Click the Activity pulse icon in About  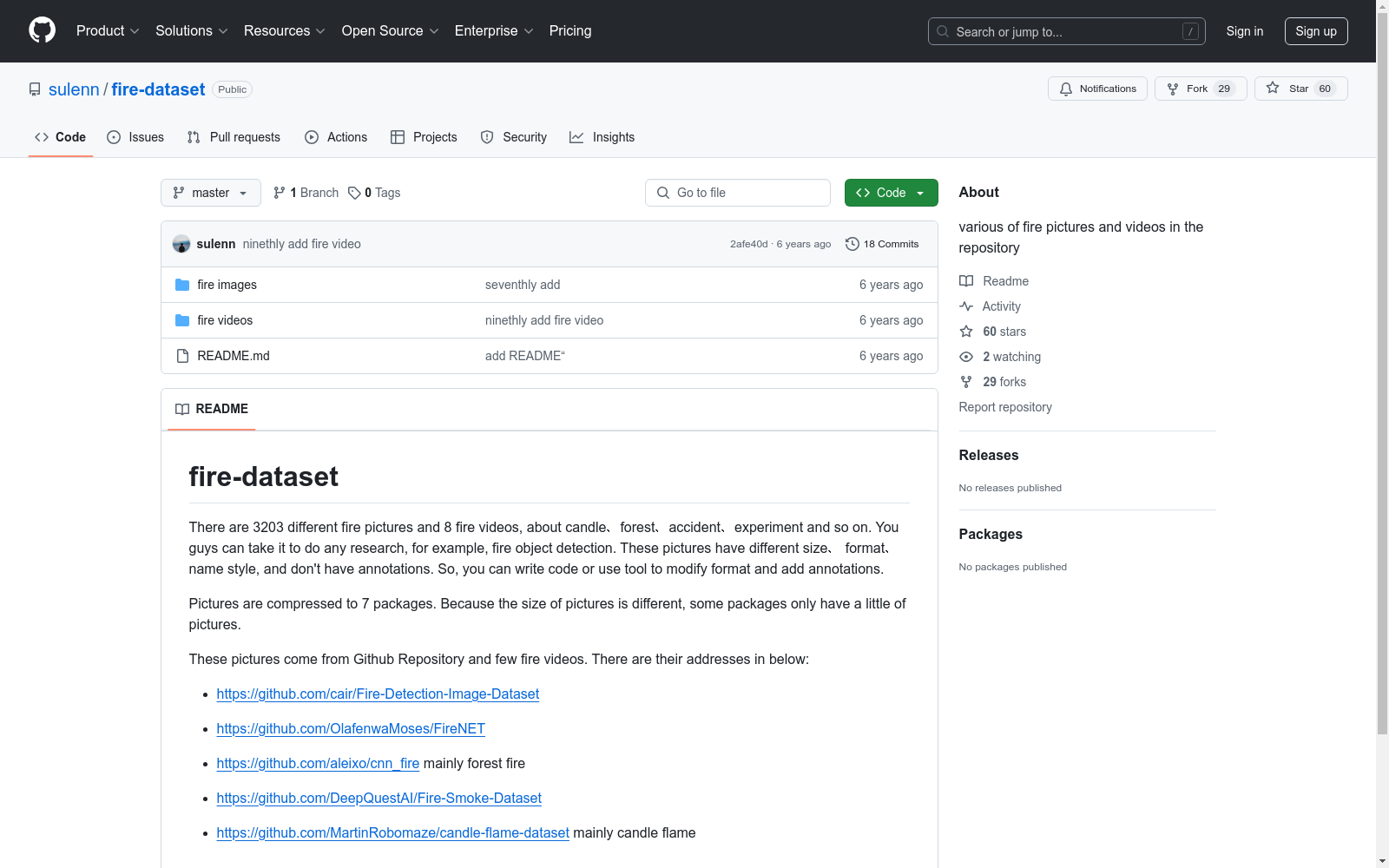point(966,306)
